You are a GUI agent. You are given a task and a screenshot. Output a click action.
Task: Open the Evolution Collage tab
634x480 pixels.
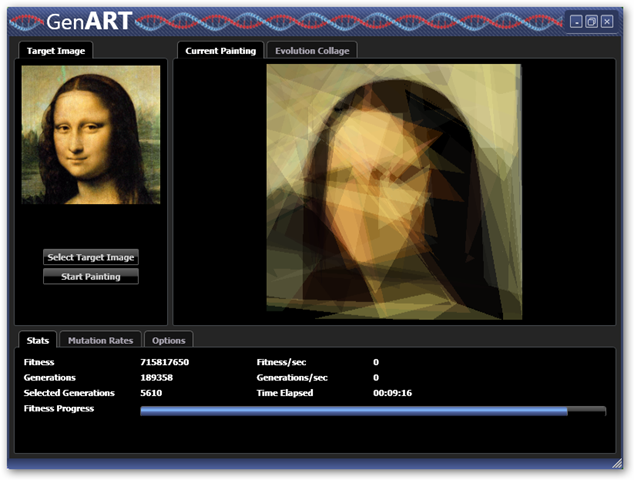(312, 51)
